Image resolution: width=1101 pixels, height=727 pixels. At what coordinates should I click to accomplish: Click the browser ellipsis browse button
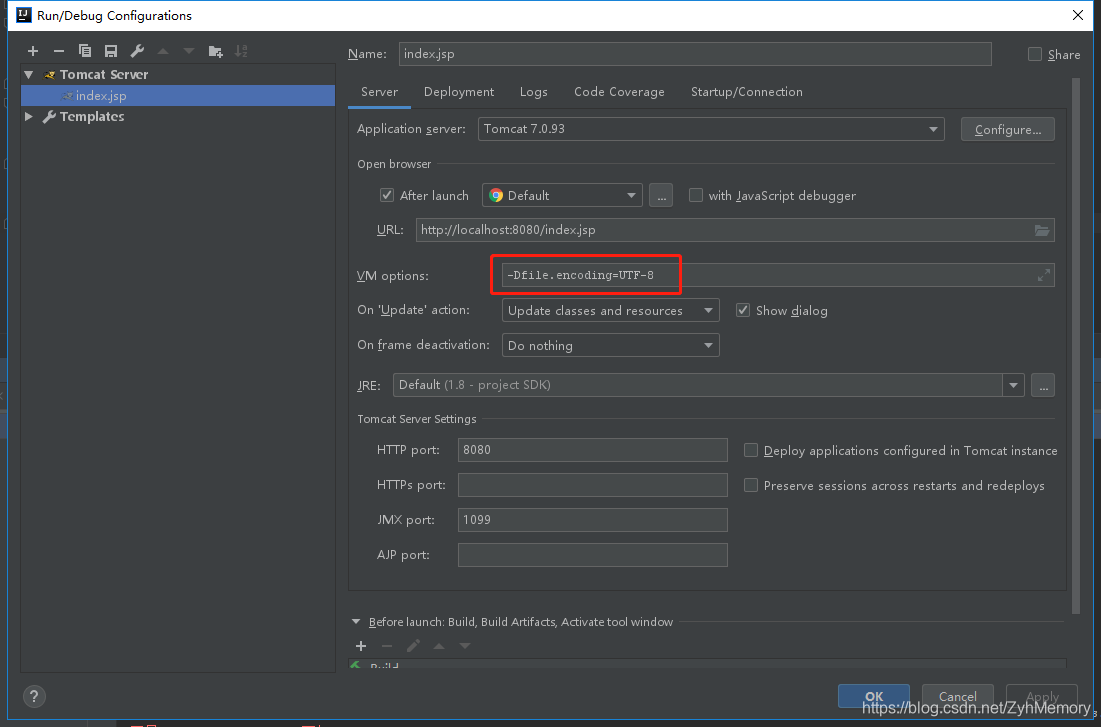point(661,195)
